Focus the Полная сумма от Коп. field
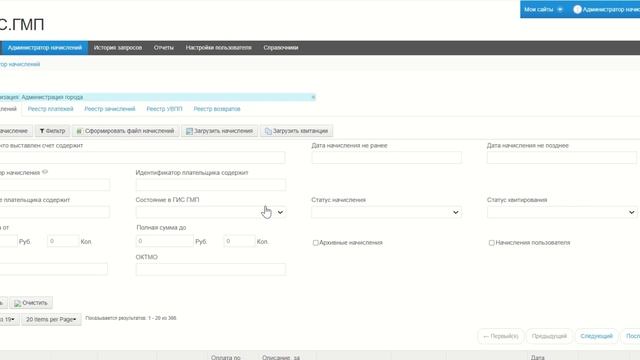 pyautogui.click(x=63, y=241)
